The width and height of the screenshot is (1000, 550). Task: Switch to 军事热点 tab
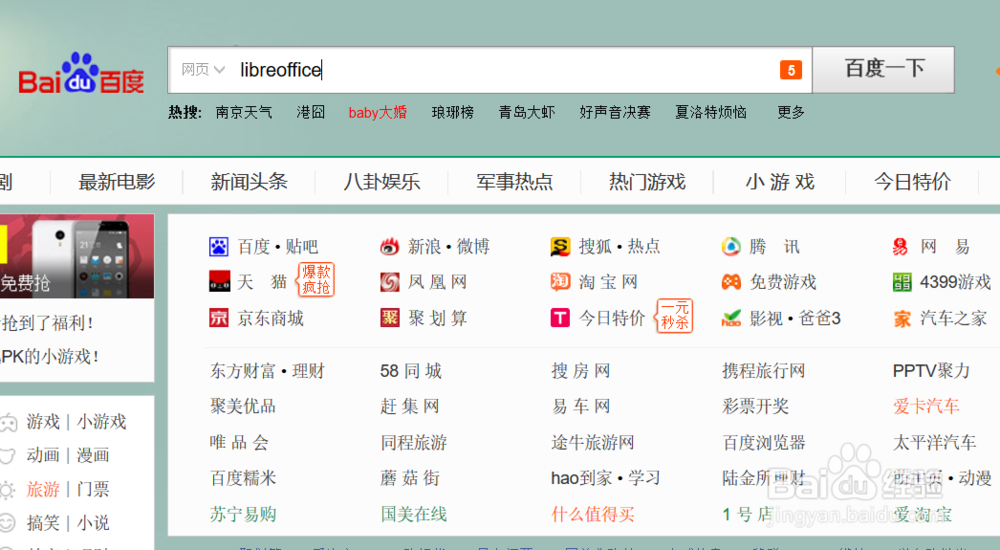(x=515, y=182)
